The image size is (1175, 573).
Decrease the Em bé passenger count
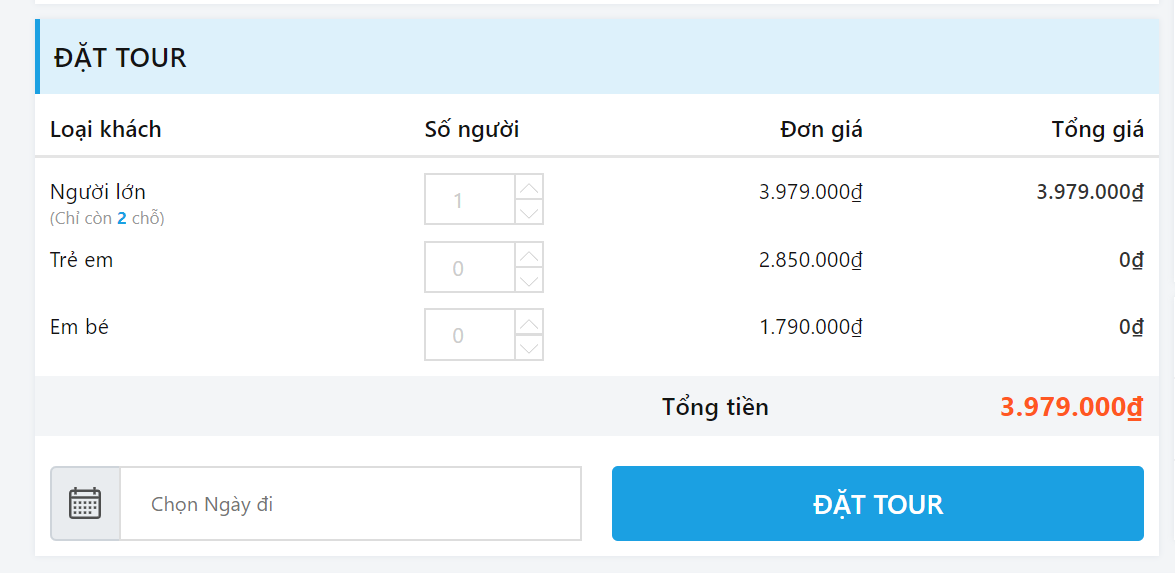pyautogui.click(x=529, y=348)
